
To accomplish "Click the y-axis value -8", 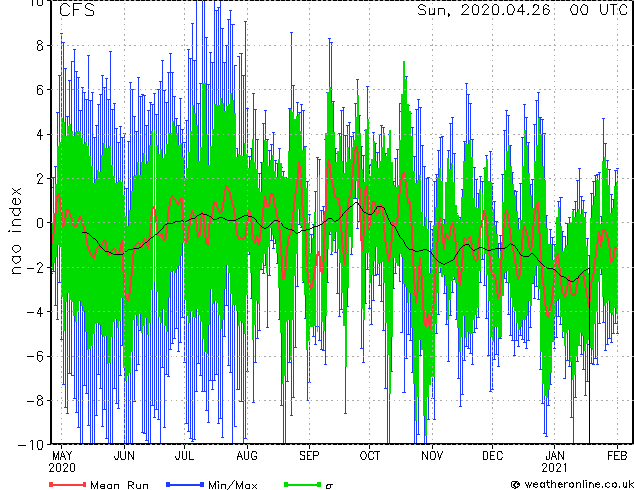I will point(34,401).
